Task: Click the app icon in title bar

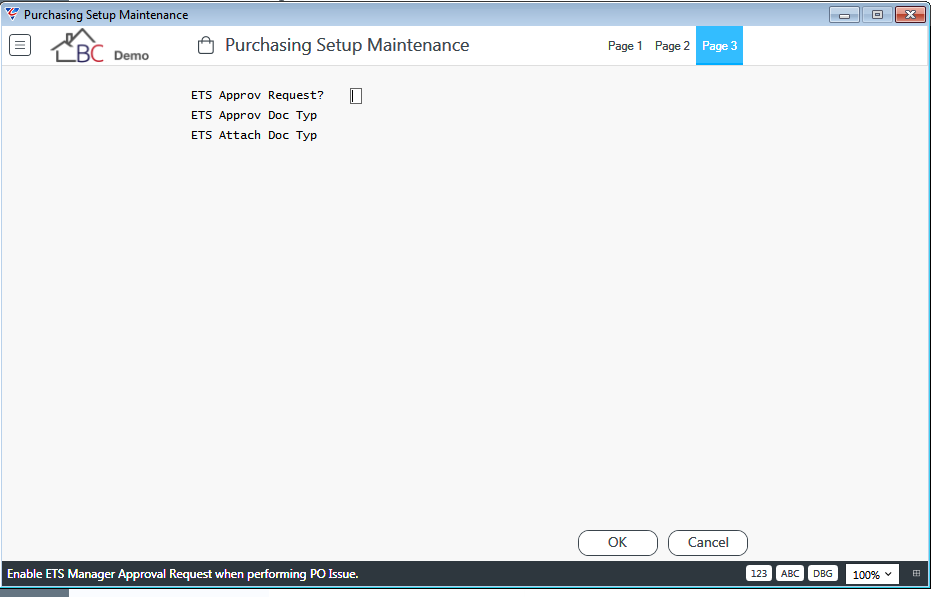Action: (x=11, y=14)
